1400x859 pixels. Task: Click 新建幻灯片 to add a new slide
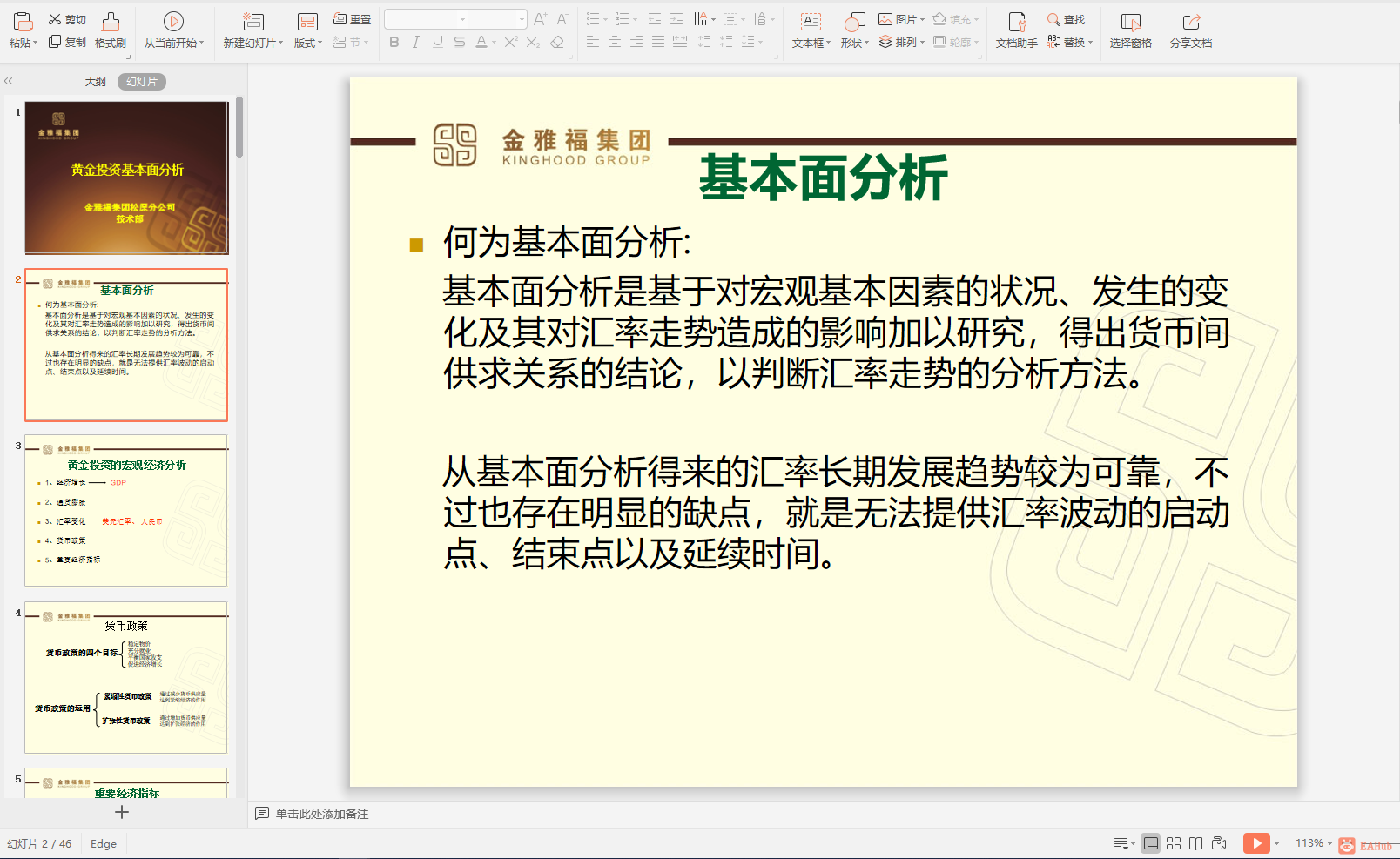pyautogui.click(x=252, y=30)
